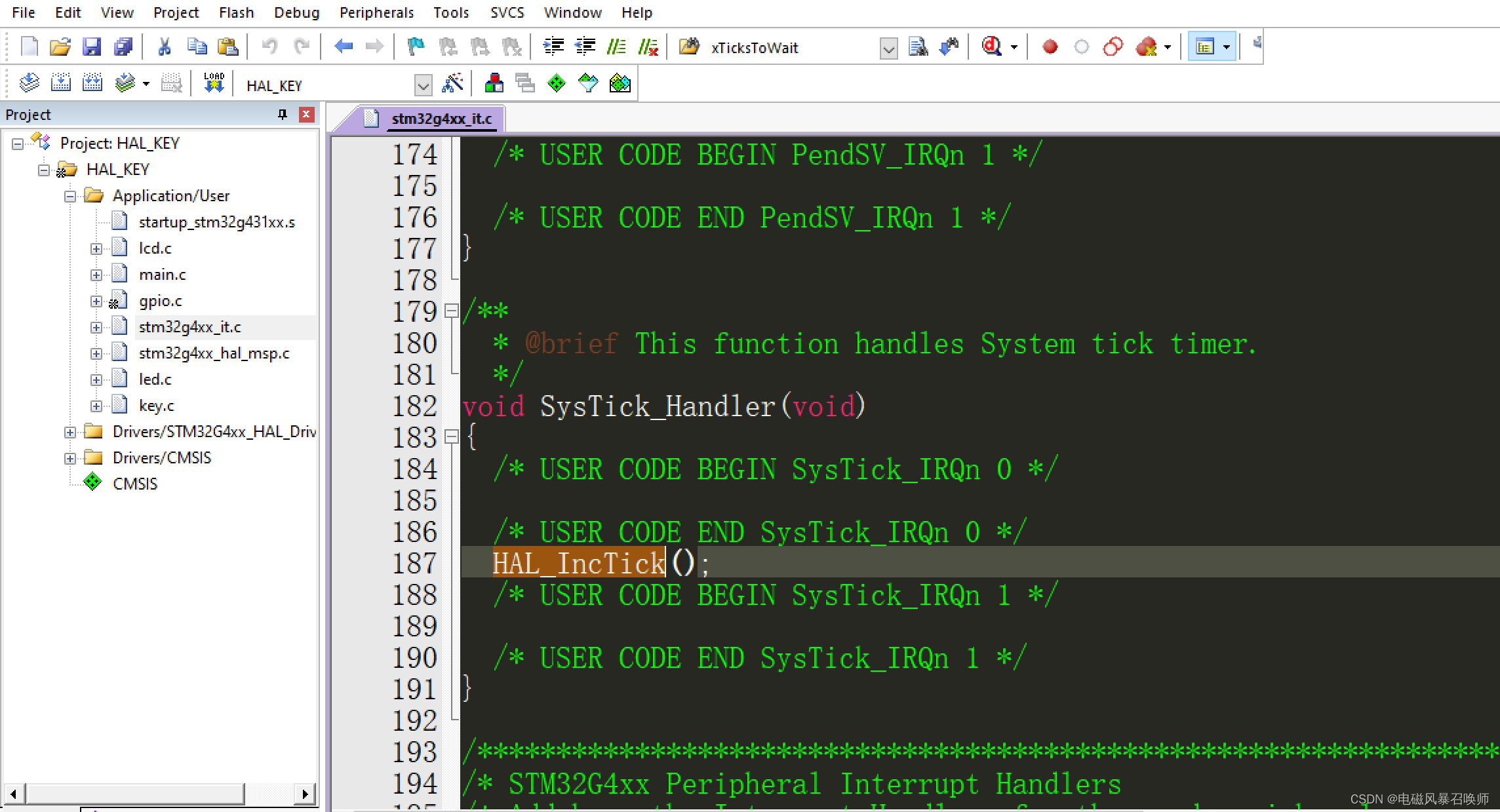Screen dimensions: 1500x812
Task: Switch to the stm32g4xx_it.c editor tab
Action: [441, 119]
